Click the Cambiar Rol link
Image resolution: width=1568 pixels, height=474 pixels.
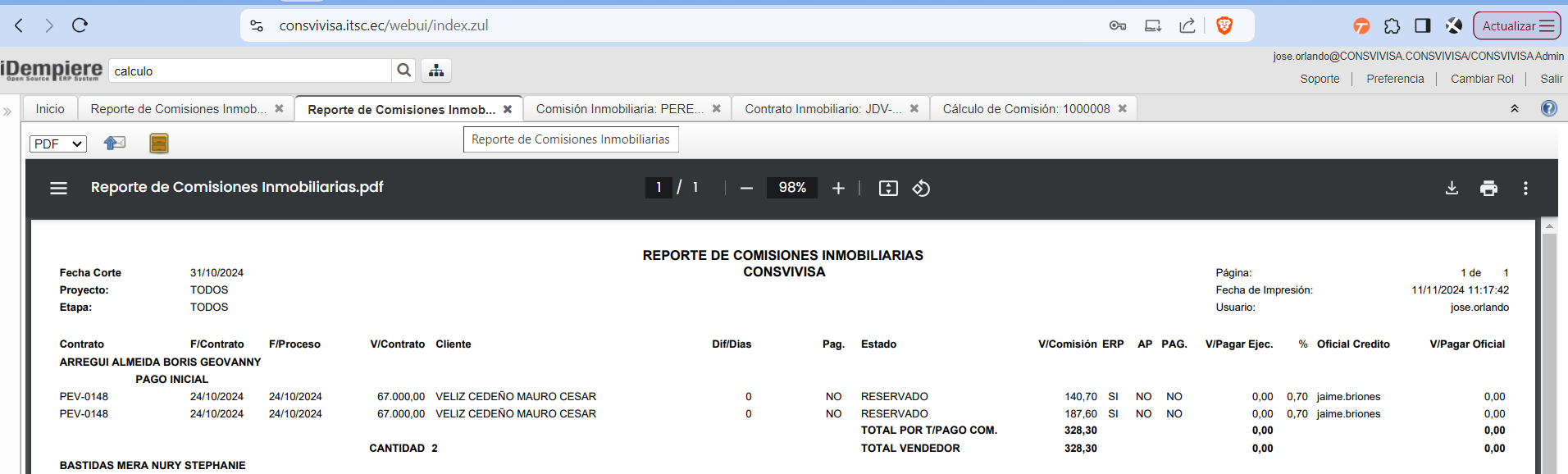tap(1482, 79)
